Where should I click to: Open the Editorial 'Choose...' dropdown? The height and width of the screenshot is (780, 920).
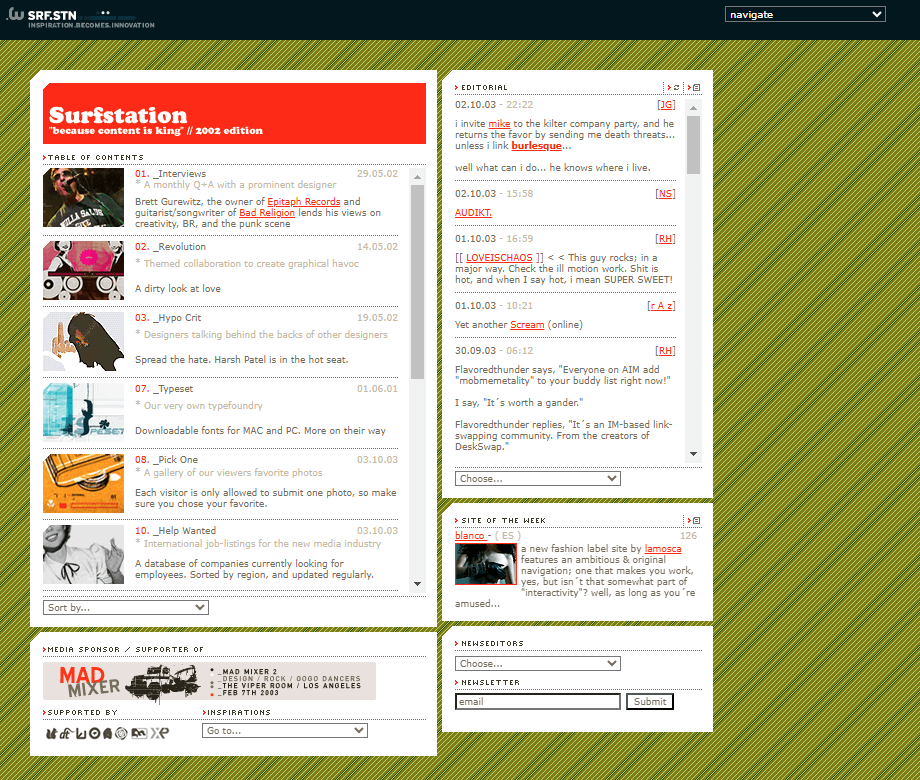pyautogui.click(x=537, y=478)
